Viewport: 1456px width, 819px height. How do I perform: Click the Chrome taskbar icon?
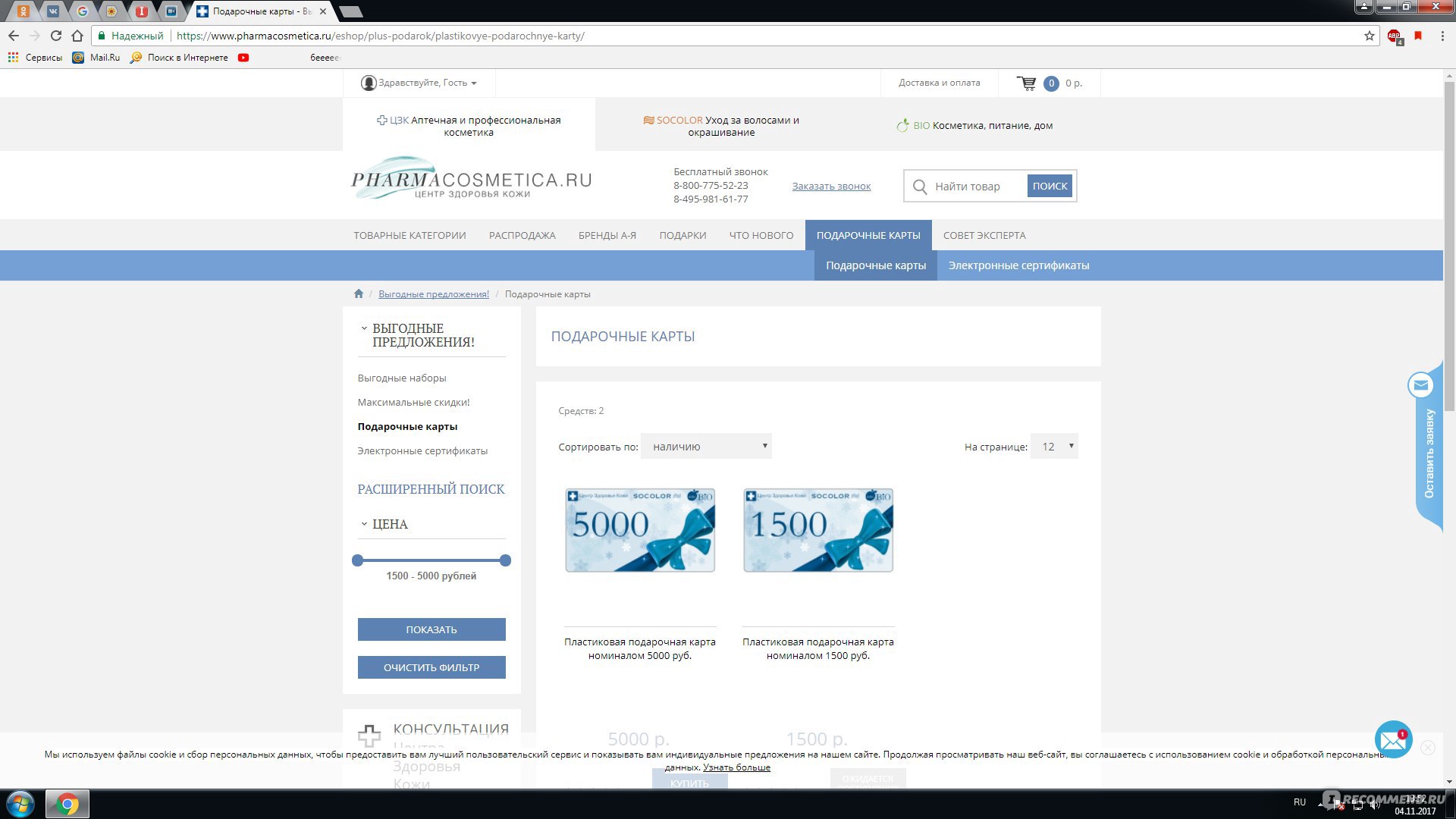pyautogui.click(x=67, y=804)
